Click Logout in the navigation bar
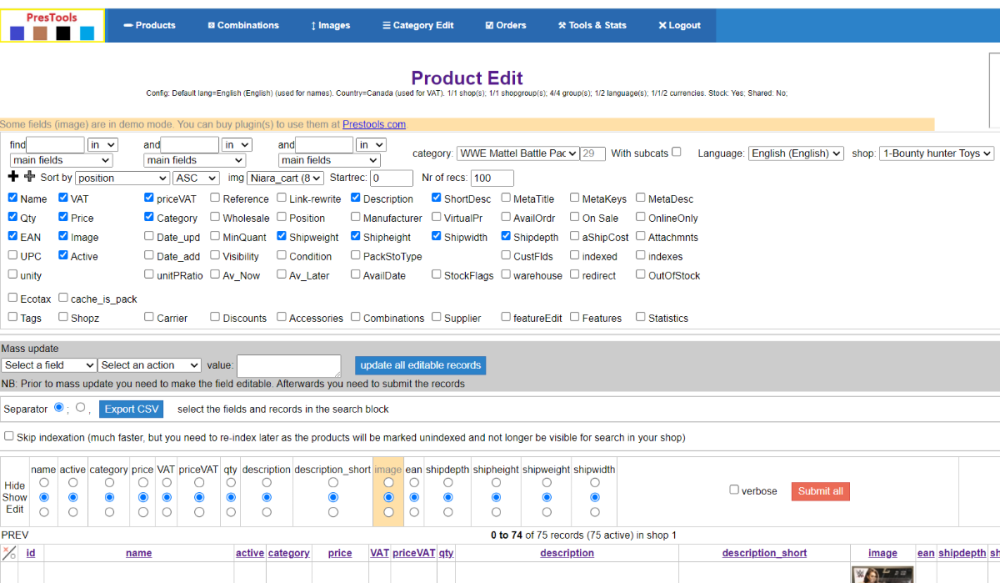 pos(679,25)
